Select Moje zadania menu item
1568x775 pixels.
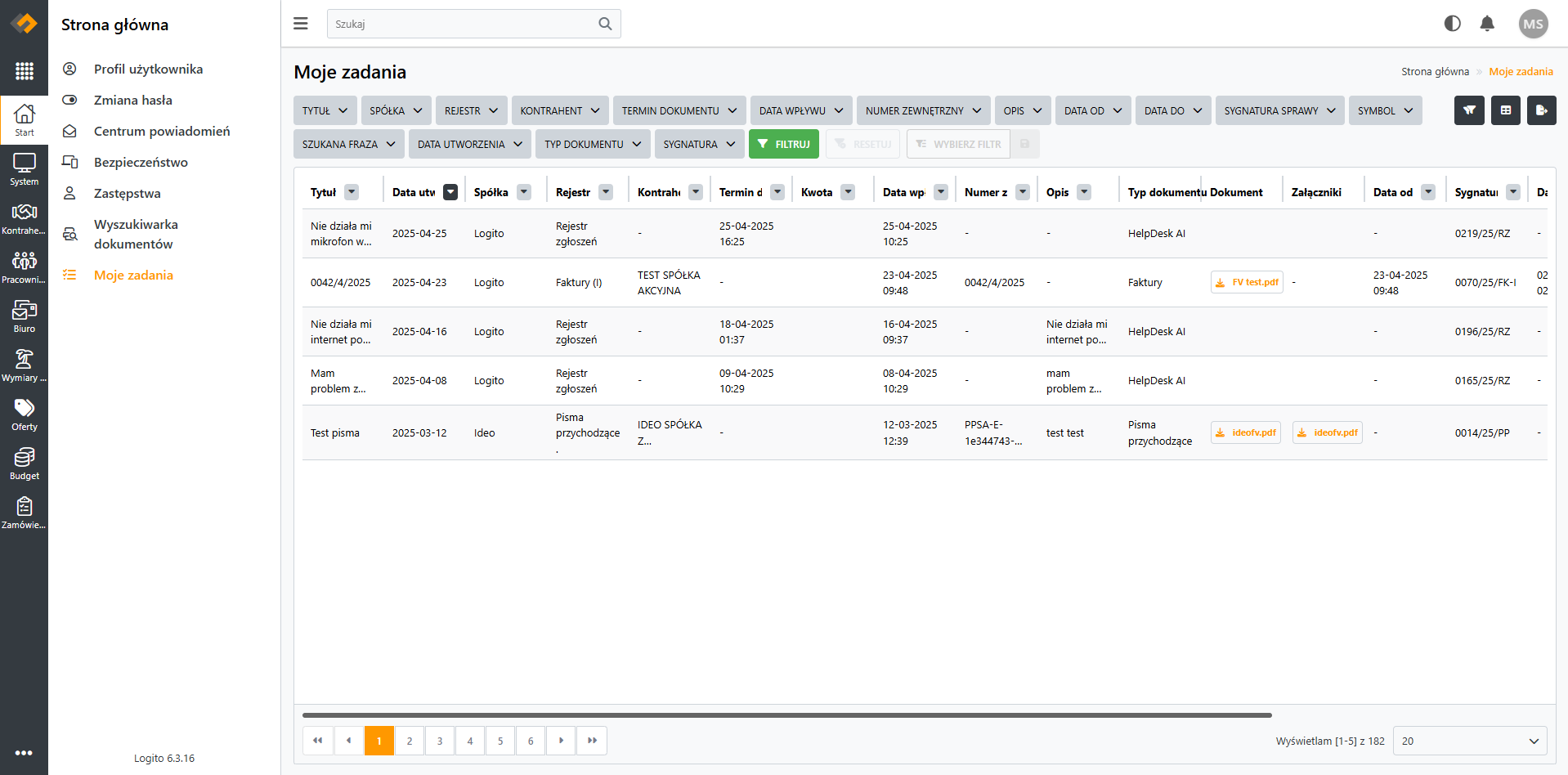(x=133, y=275)
